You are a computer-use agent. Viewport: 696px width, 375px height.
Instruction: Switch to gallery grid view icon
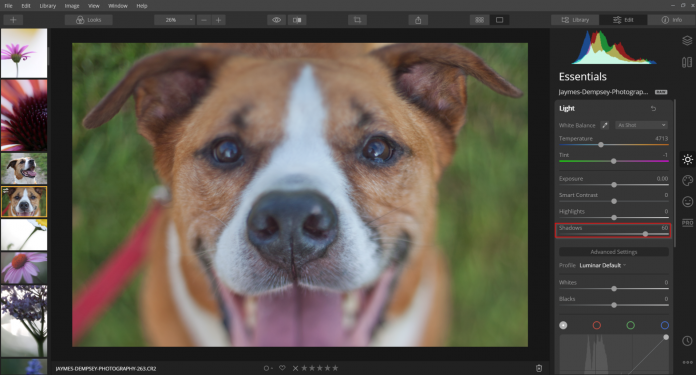[x=479, y=20]
